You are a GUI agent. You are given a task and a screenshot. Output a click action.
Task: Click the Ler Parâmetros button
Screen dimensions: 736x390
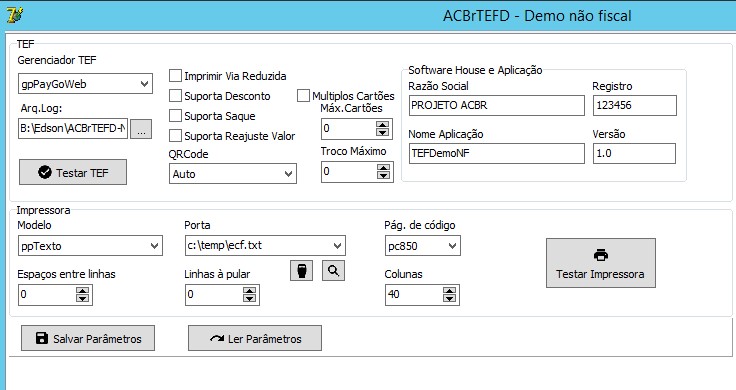(x=255, y=338)
